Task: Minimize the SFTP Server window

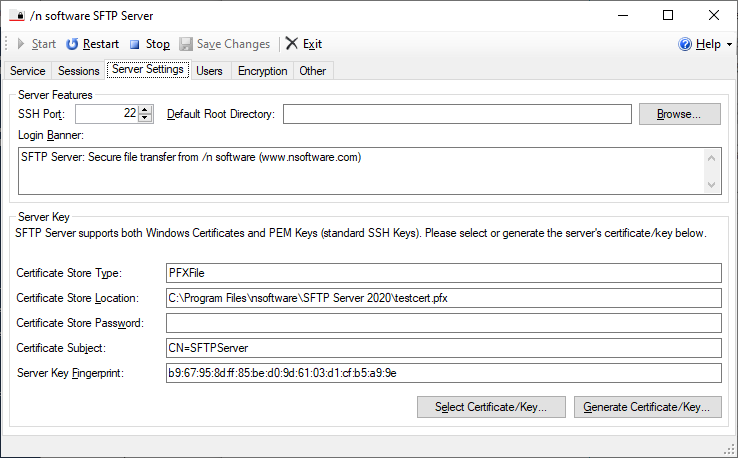Action: (x=623, y=16)
